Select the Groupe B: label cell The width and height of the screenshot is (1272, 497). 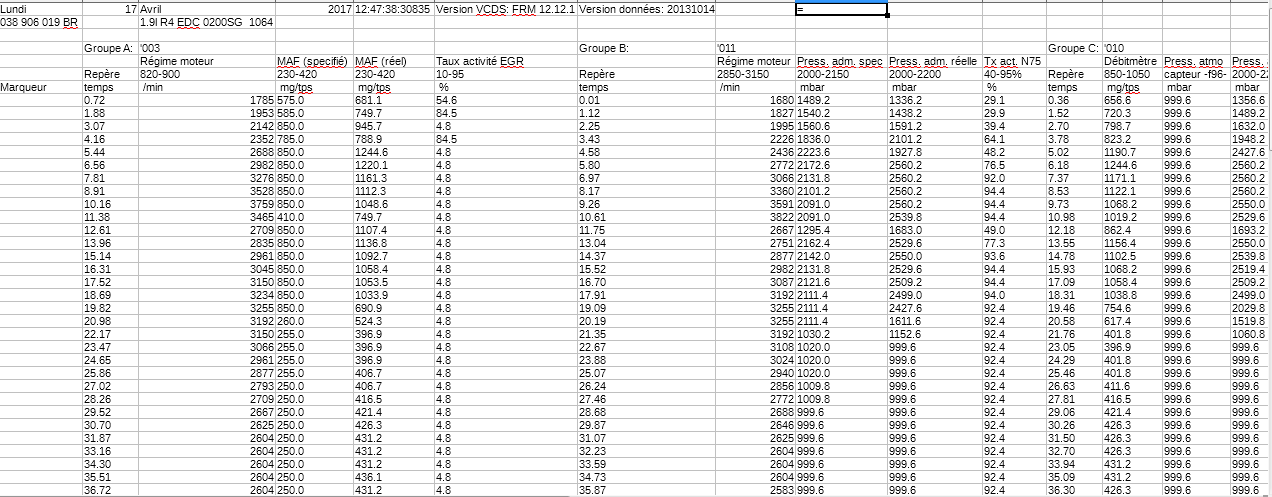[x=606, y=48]
